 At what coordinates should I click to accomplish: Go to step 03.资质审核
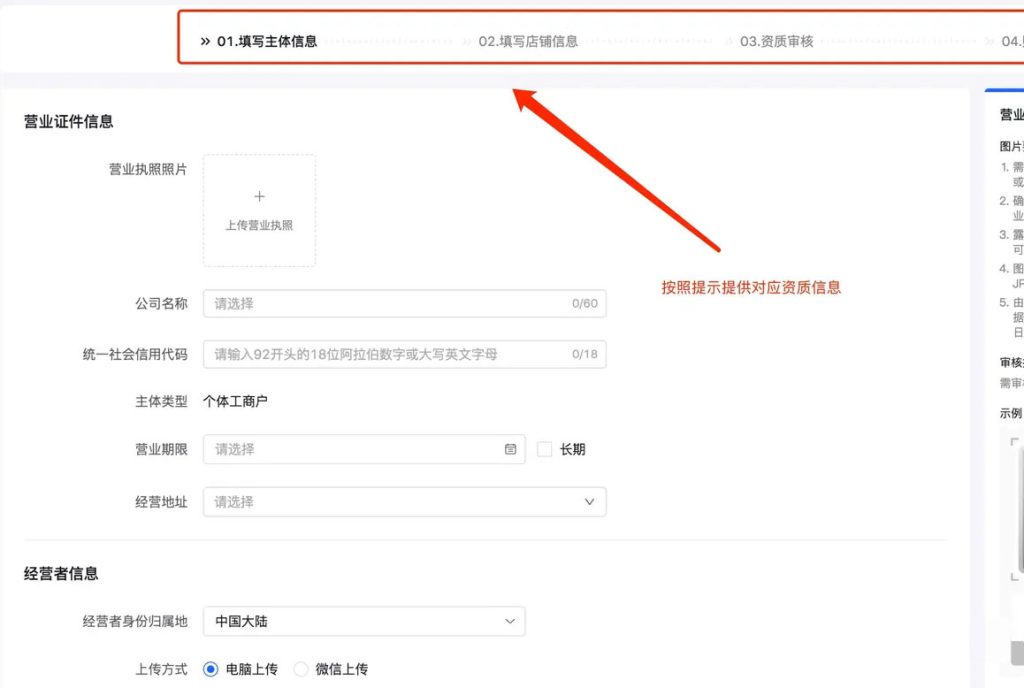click(777, 42)
